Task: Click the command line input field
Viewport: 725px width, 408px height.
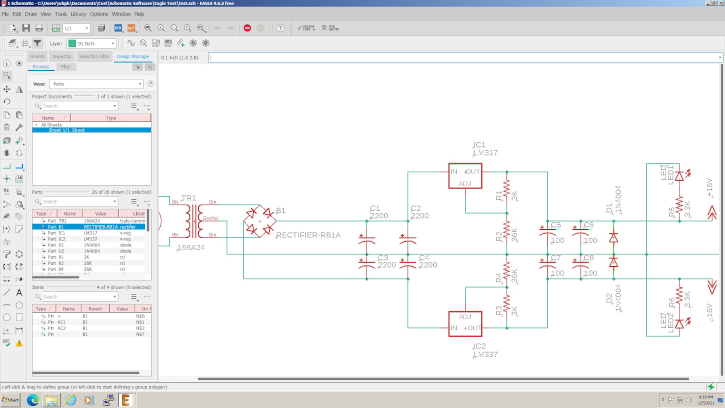Action: pos(465,57)
